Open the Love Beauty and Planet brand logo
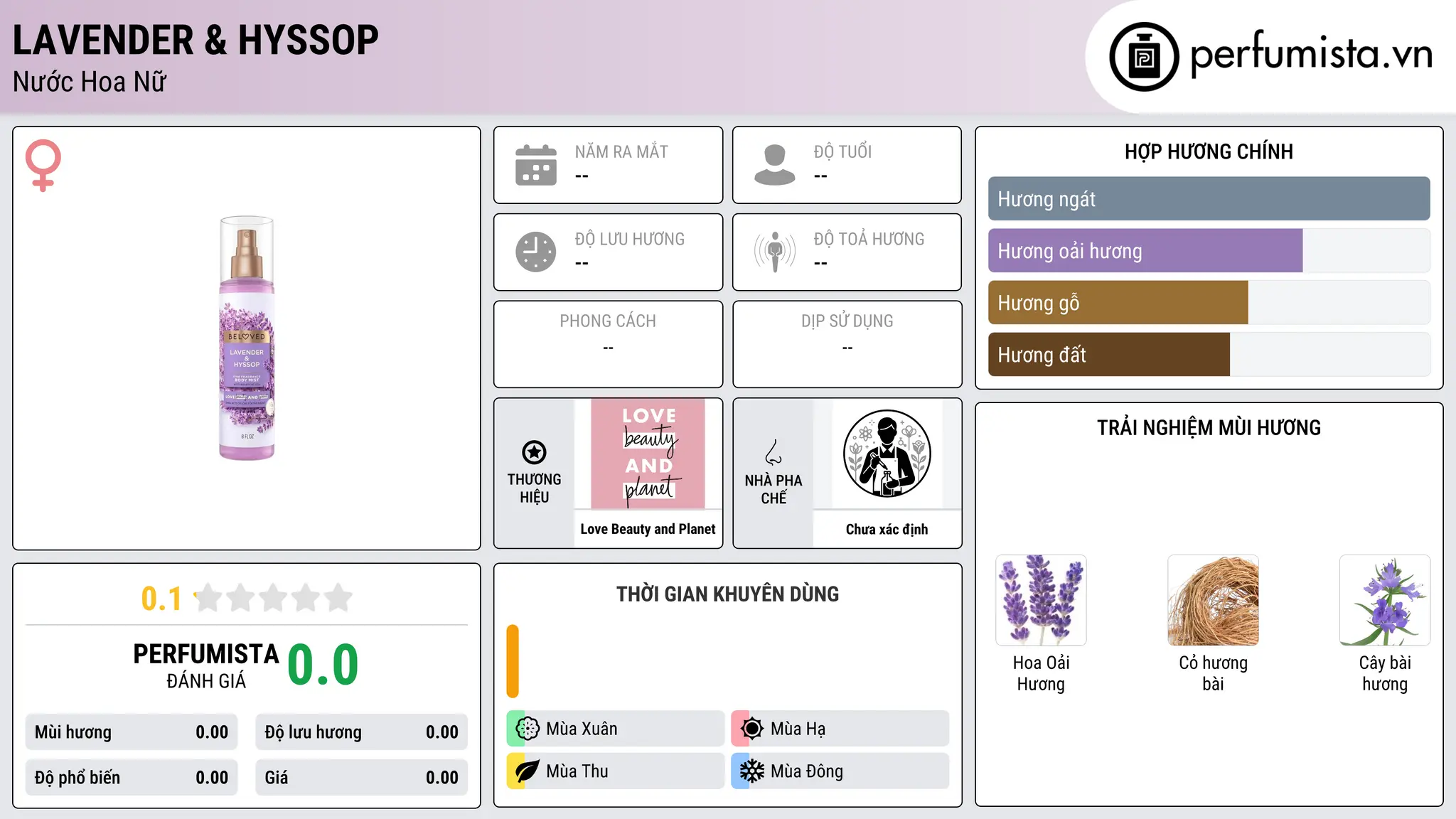The image size is (1456, 819). (x=648, y=454)
